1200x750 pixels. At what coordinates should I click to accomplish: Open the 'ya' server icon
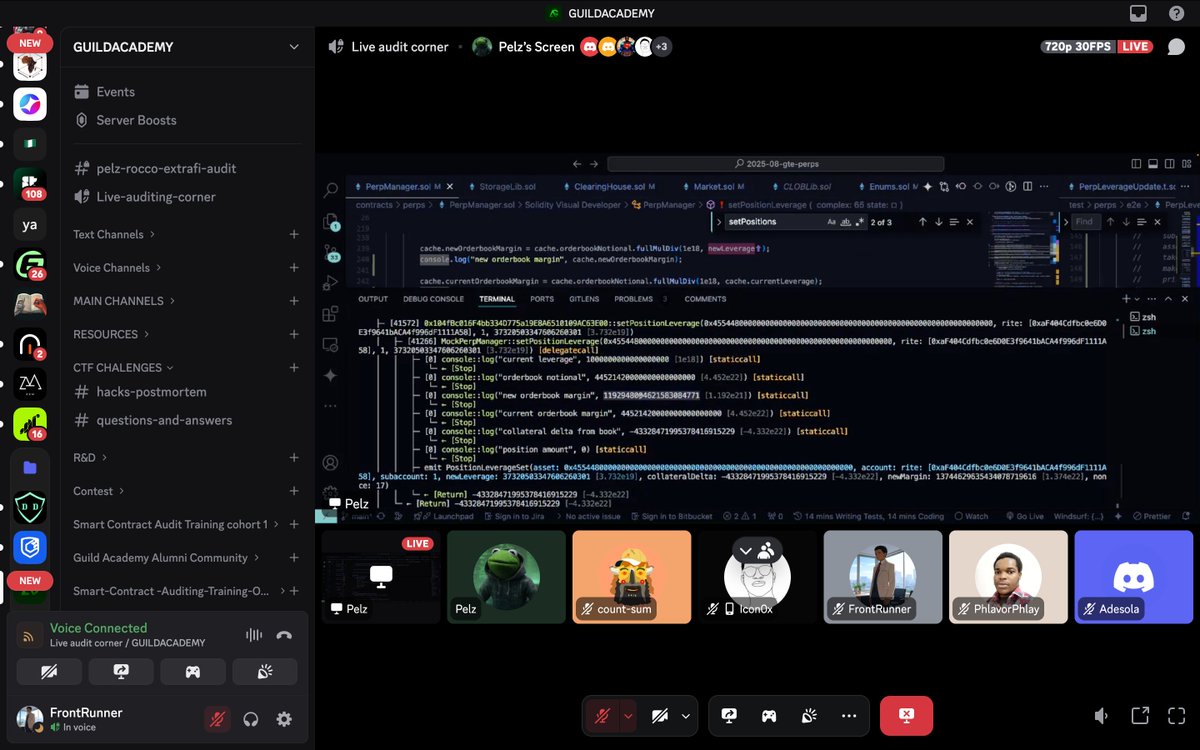(30, 225)
